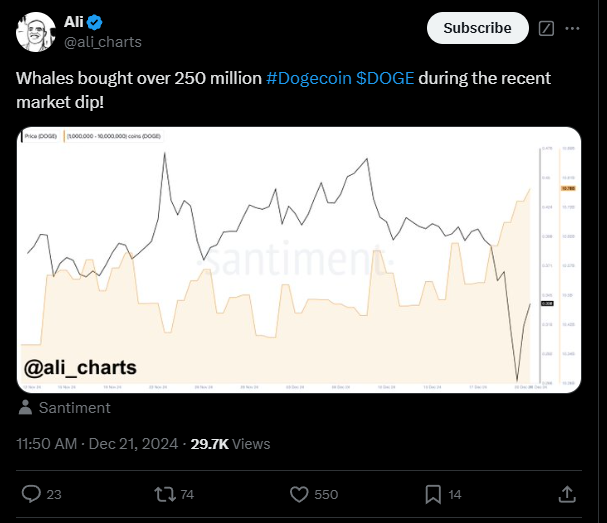Click the blue verified badge
The height and width of the screenshot is (523, 607).
(x=94, y=22)
